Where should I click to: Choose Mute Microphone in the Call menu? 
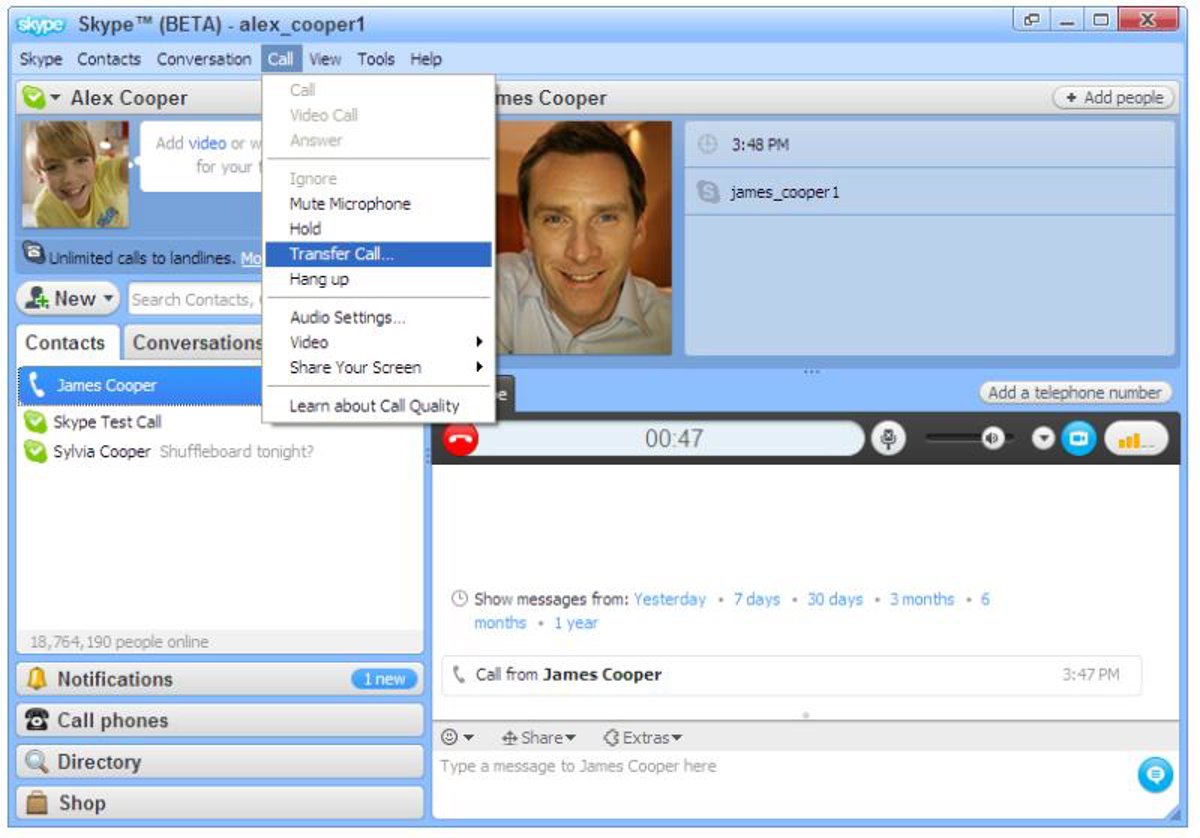(x=350, y=204)
